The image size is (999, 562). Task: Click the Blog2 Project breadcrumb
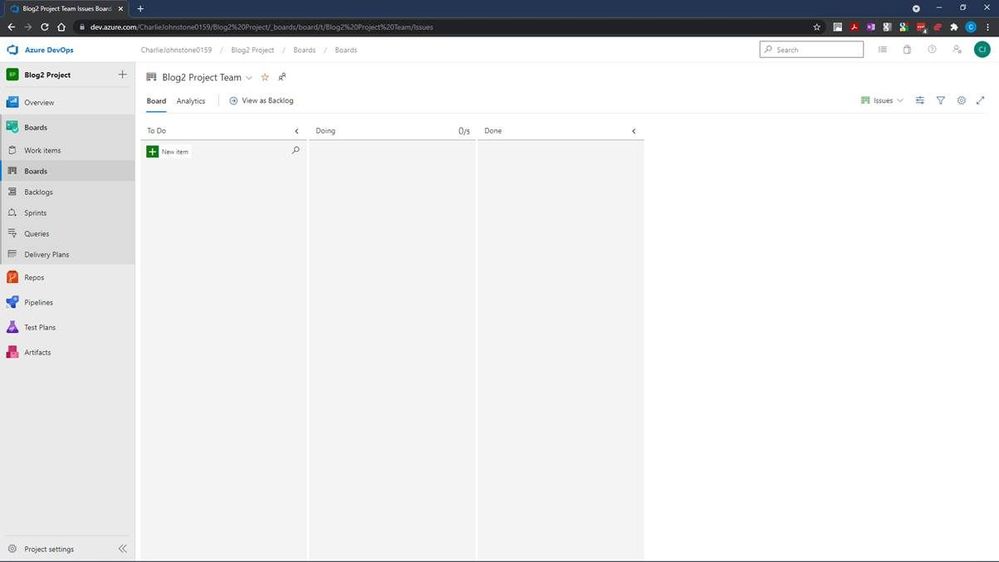[252, 50]
